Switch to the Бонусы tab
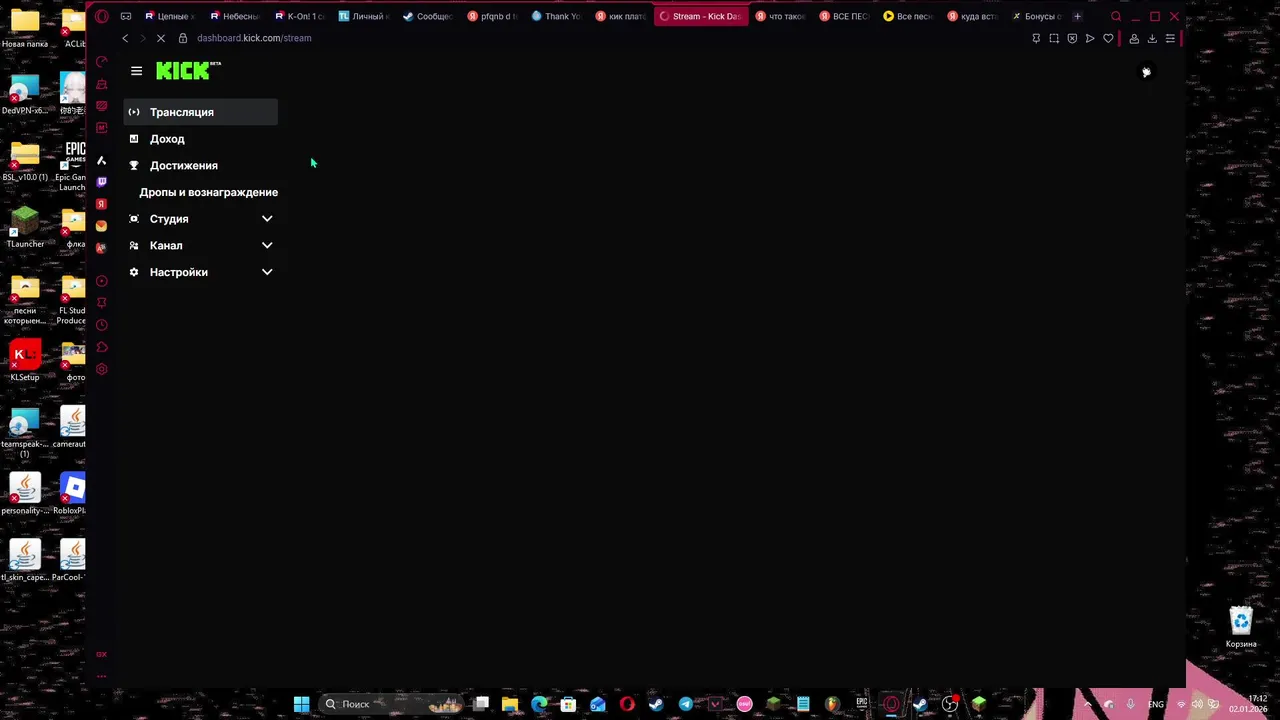The height and width of the screenshot is (720, 1280). click(1037, 16)
